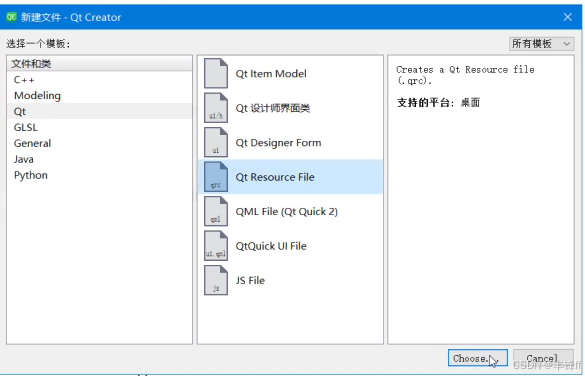The image size is (585, 376).
Task: Click the JS File js icon
Action: (216, 280)
